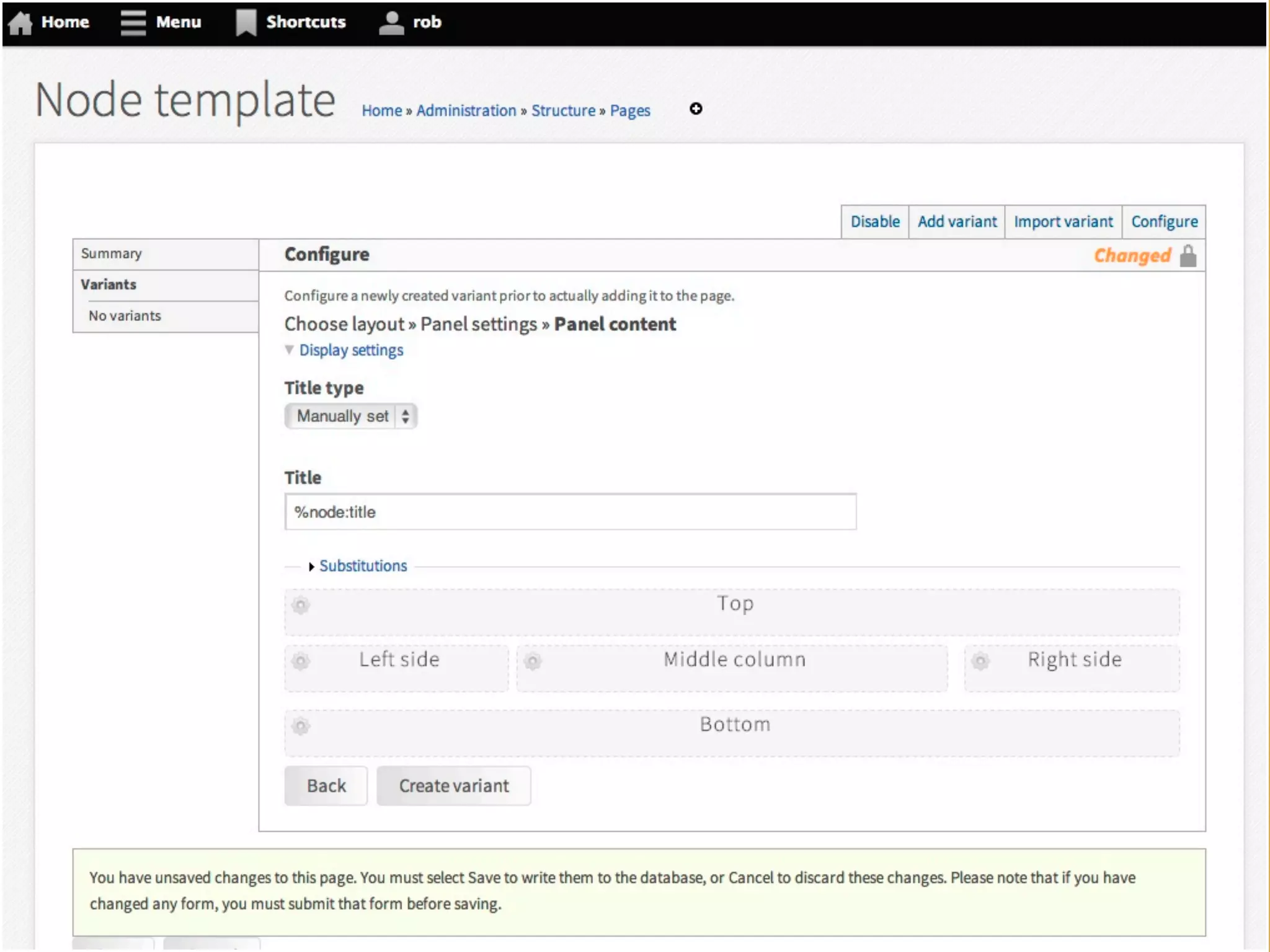Open the hamburger Menu icon
Image resolution: width=1270 pixels, height=952 pixels.
[x=133, y=23]
